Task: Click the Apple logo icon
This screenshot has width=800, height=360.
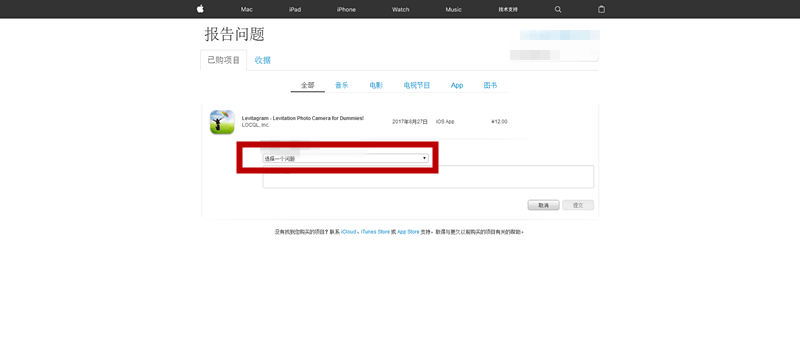Action: [x=201, y=9]
